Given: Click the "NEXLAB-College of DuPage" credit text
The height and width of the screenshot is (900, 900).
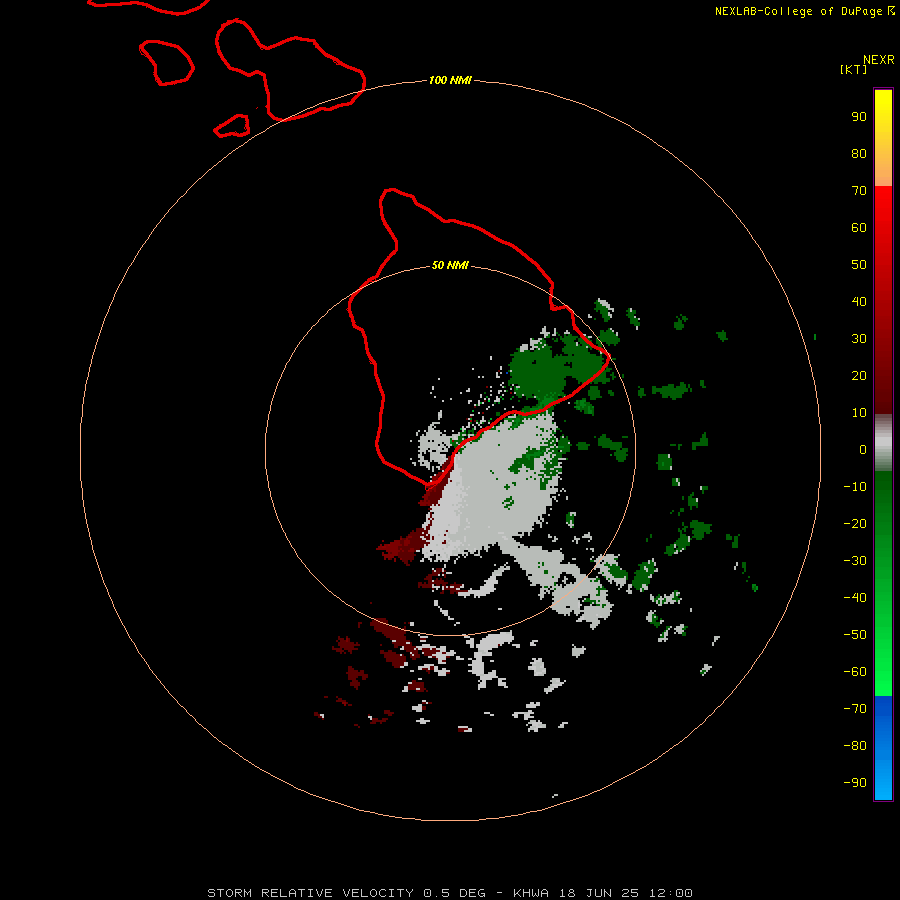Looking at the screenshot, I should [x=800, y=11].
